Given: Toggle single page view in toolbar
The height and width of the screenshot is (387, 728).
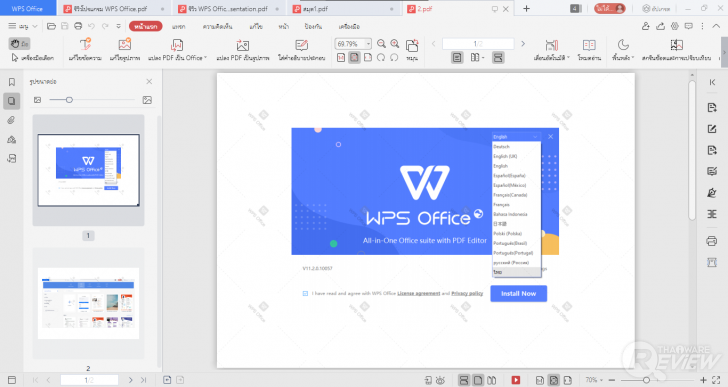Looking at the screenshot, I should (x=457, y=58).
